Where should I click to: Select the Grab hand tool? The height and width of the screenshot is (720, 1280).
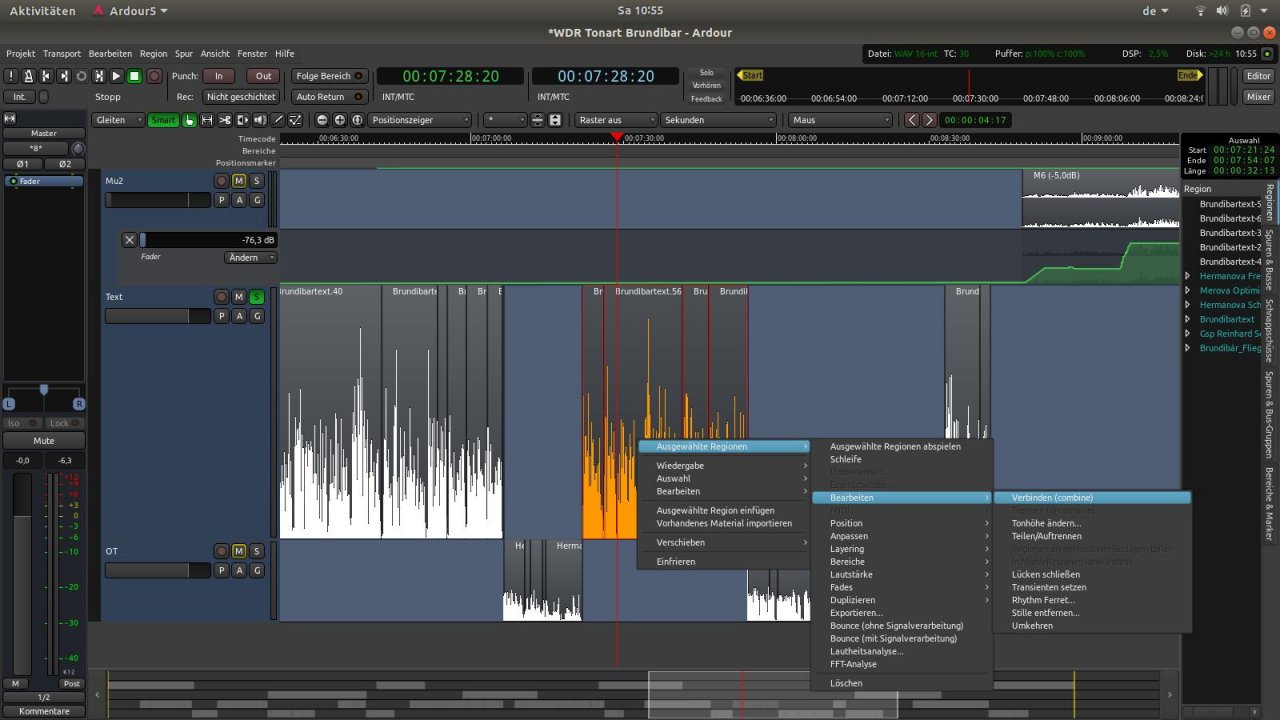coord(190,120)
